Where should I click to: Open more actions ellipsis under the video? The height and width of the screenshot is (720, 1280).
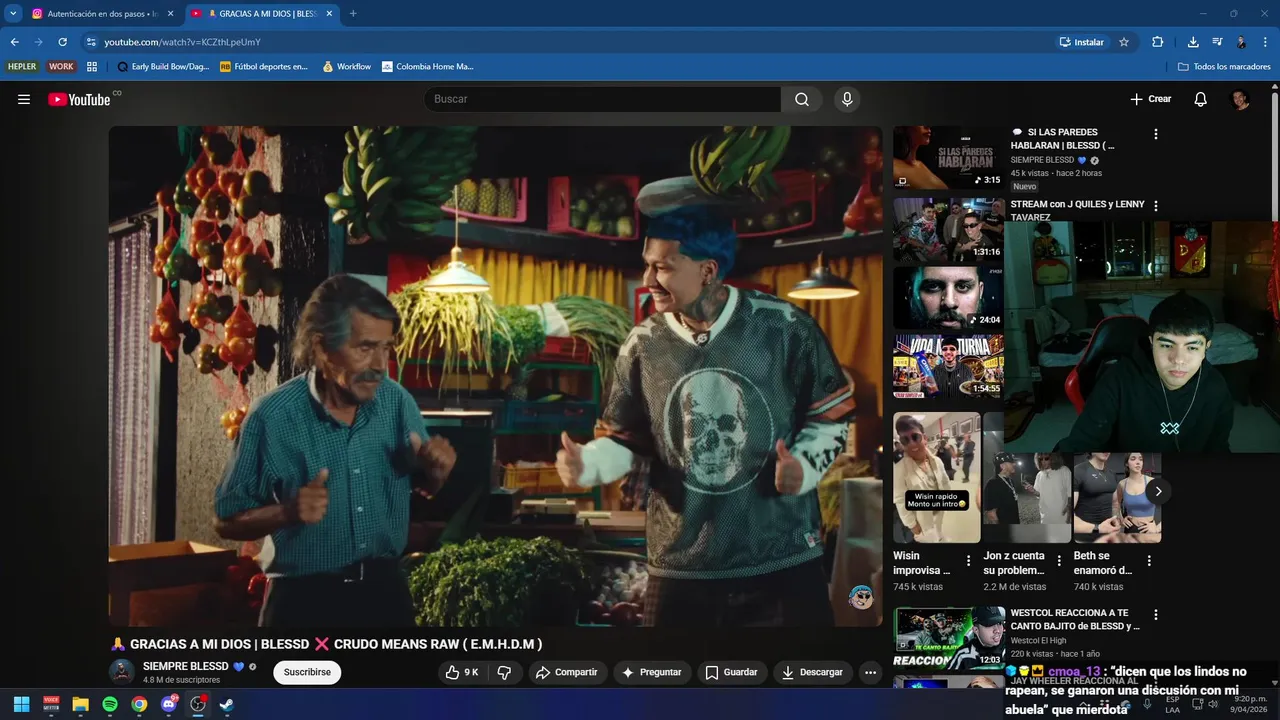coord(870,673)
